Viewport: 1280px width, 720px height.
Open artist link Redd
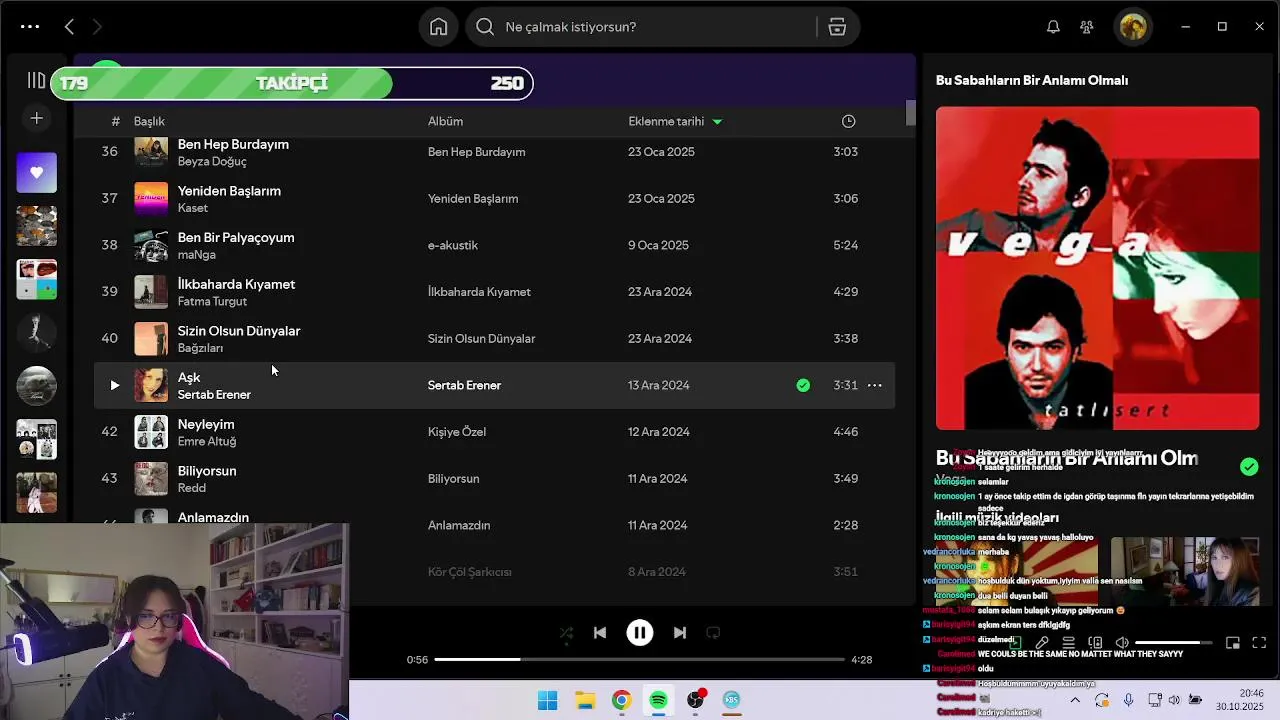tap(192, 488)
